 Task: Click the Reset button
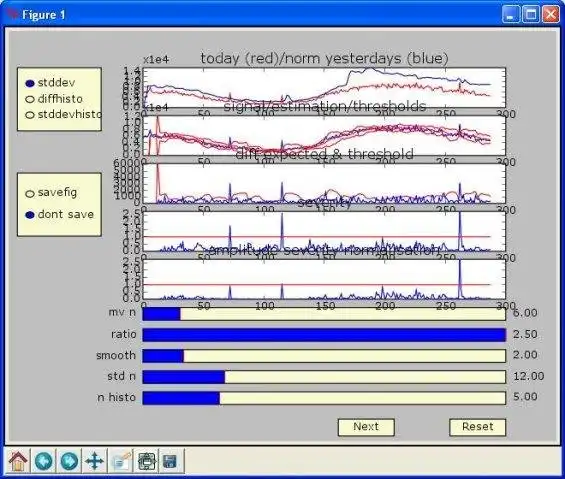[x=477, y=427]
